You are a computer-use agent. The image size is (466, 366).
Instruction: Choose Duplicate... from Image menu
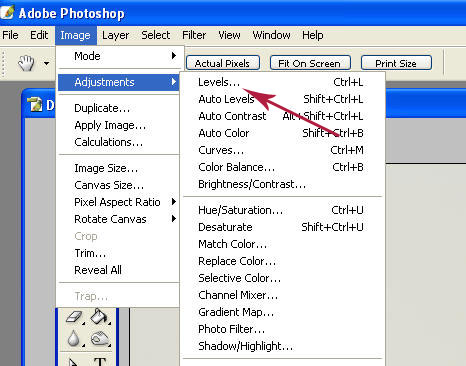coord(119,108)
